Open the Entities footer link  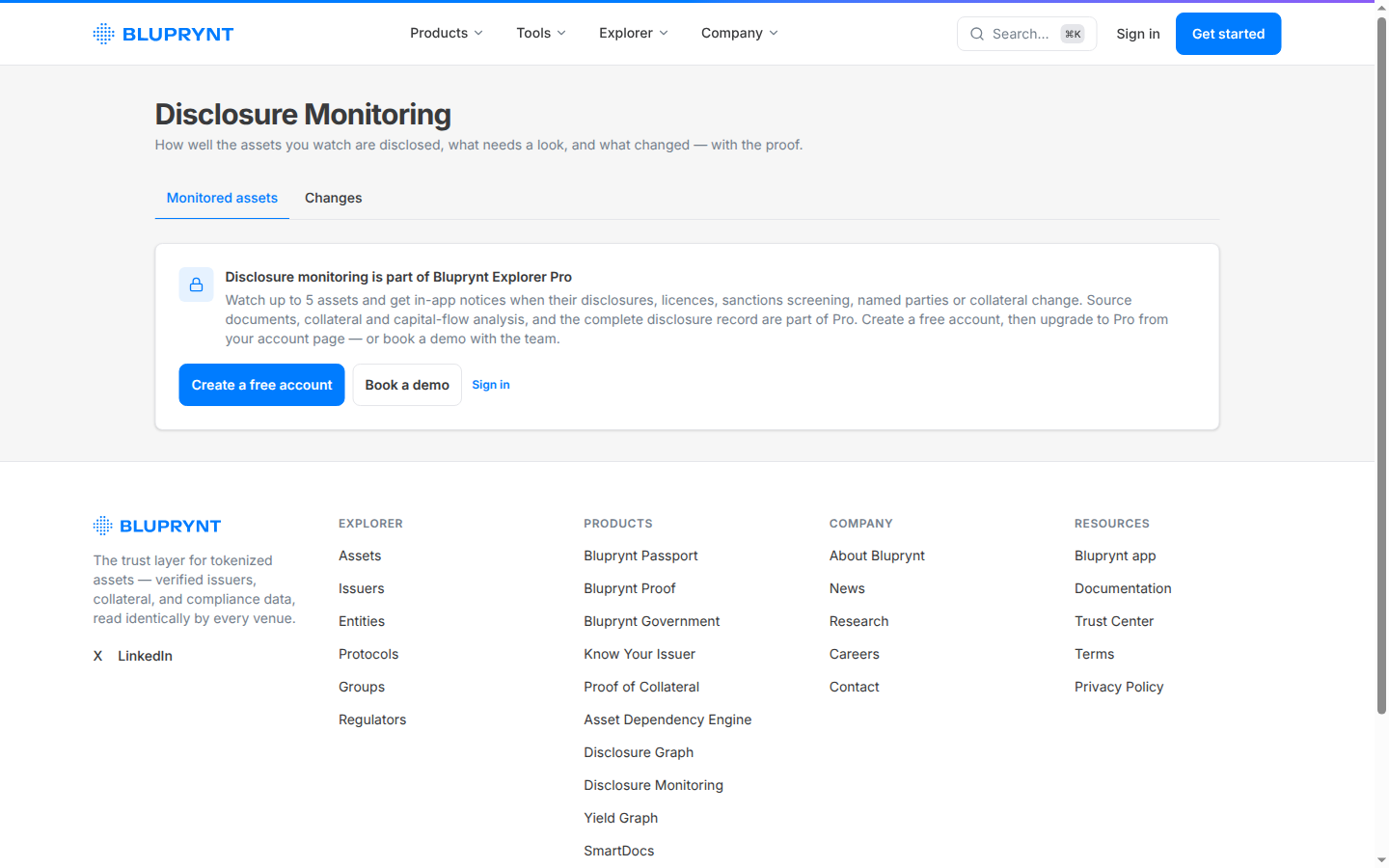pyautogui.click(x=362, y=621)
